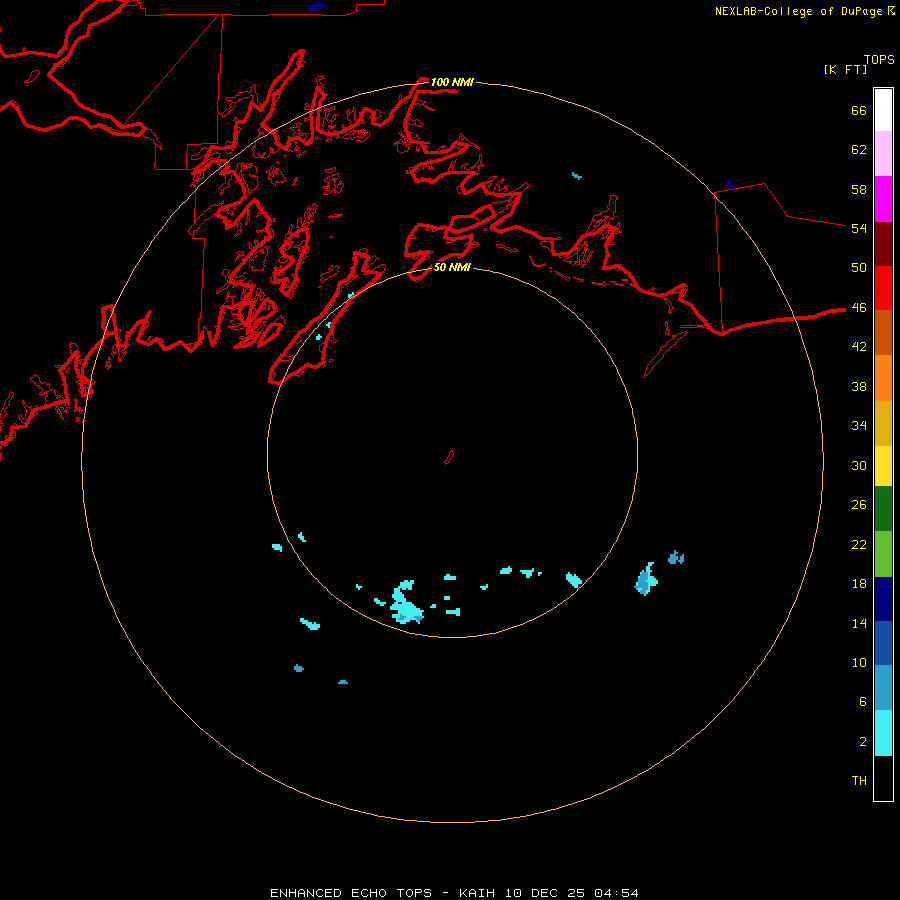Select the magenta legend color band

click(883, 199)
